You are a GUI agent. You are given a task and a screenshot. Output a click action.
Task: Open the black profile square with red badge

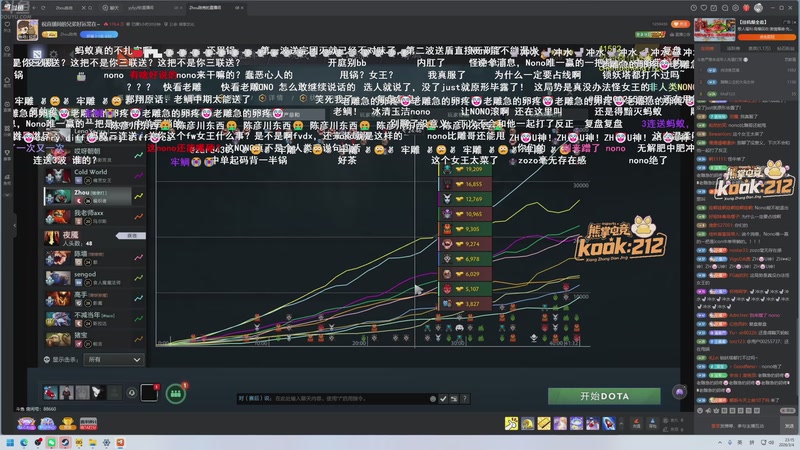149,392
